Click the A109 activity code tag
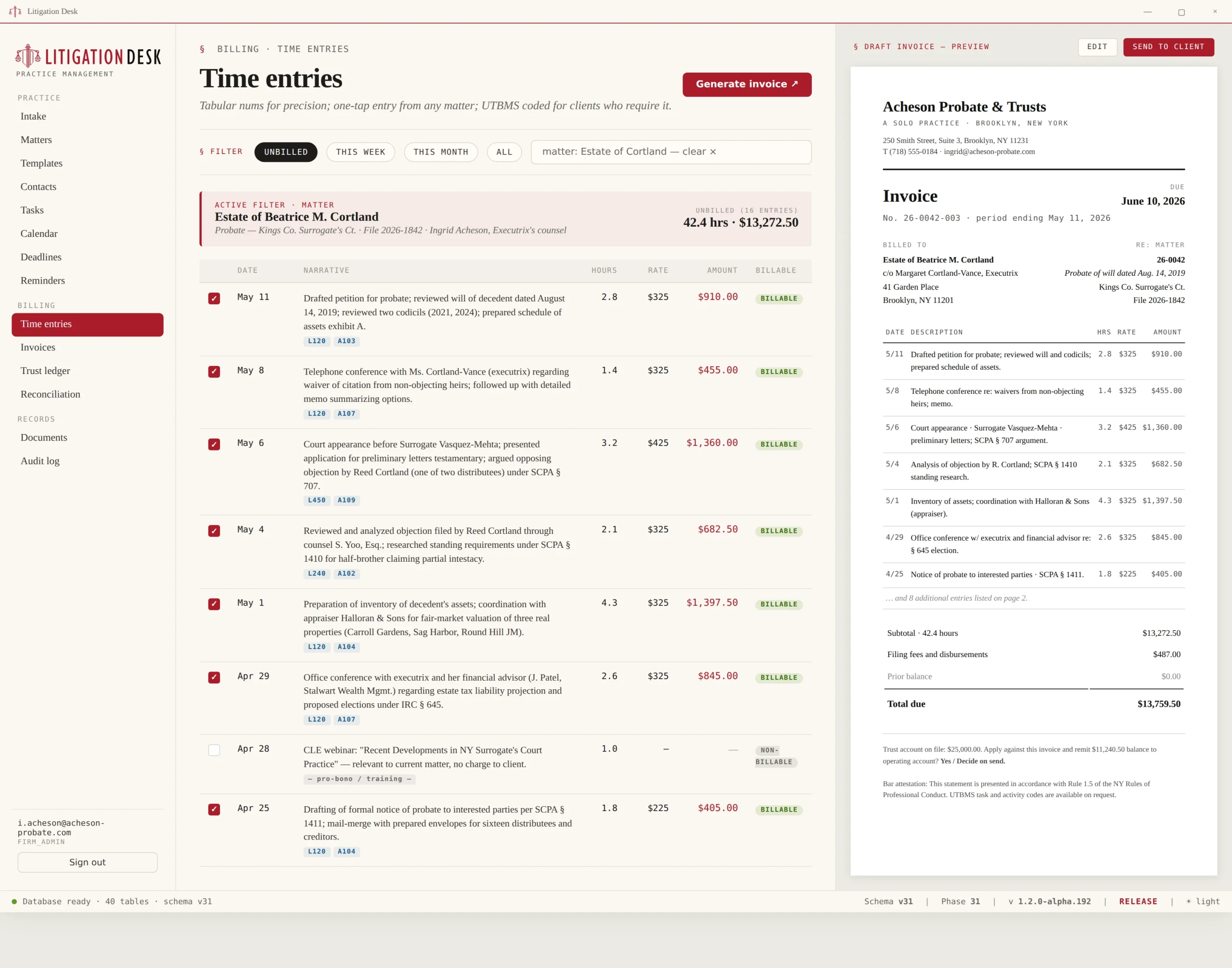Viewport: 1232px width, 968px height. [347, 501]
